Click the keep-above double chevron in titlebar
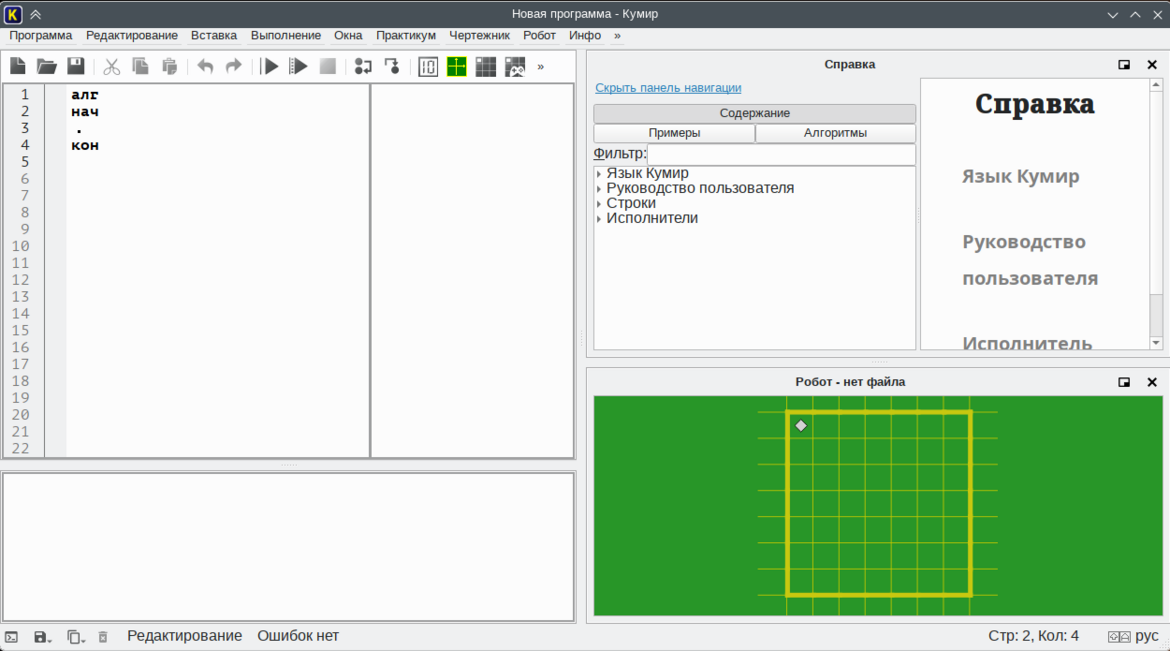The image size is (1170, 651). click(35, 14)
